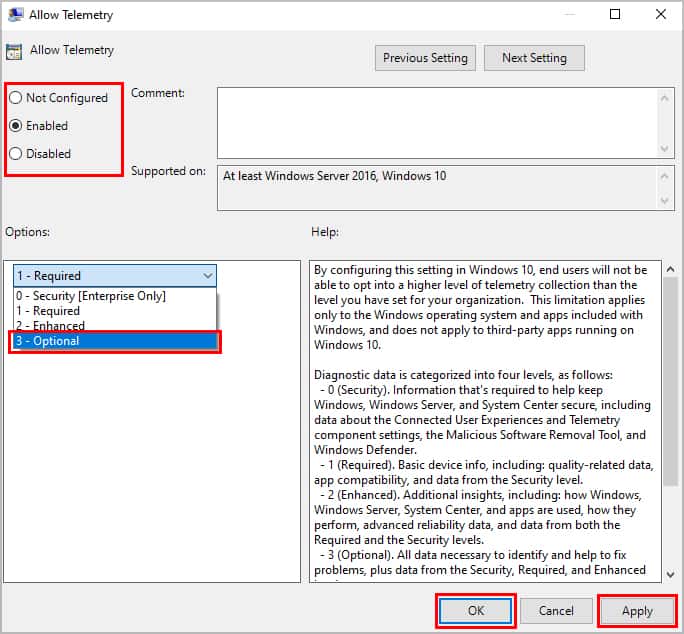Click the Help pane scroll-down arrow
684x634 pixels.
coord(670,575)
